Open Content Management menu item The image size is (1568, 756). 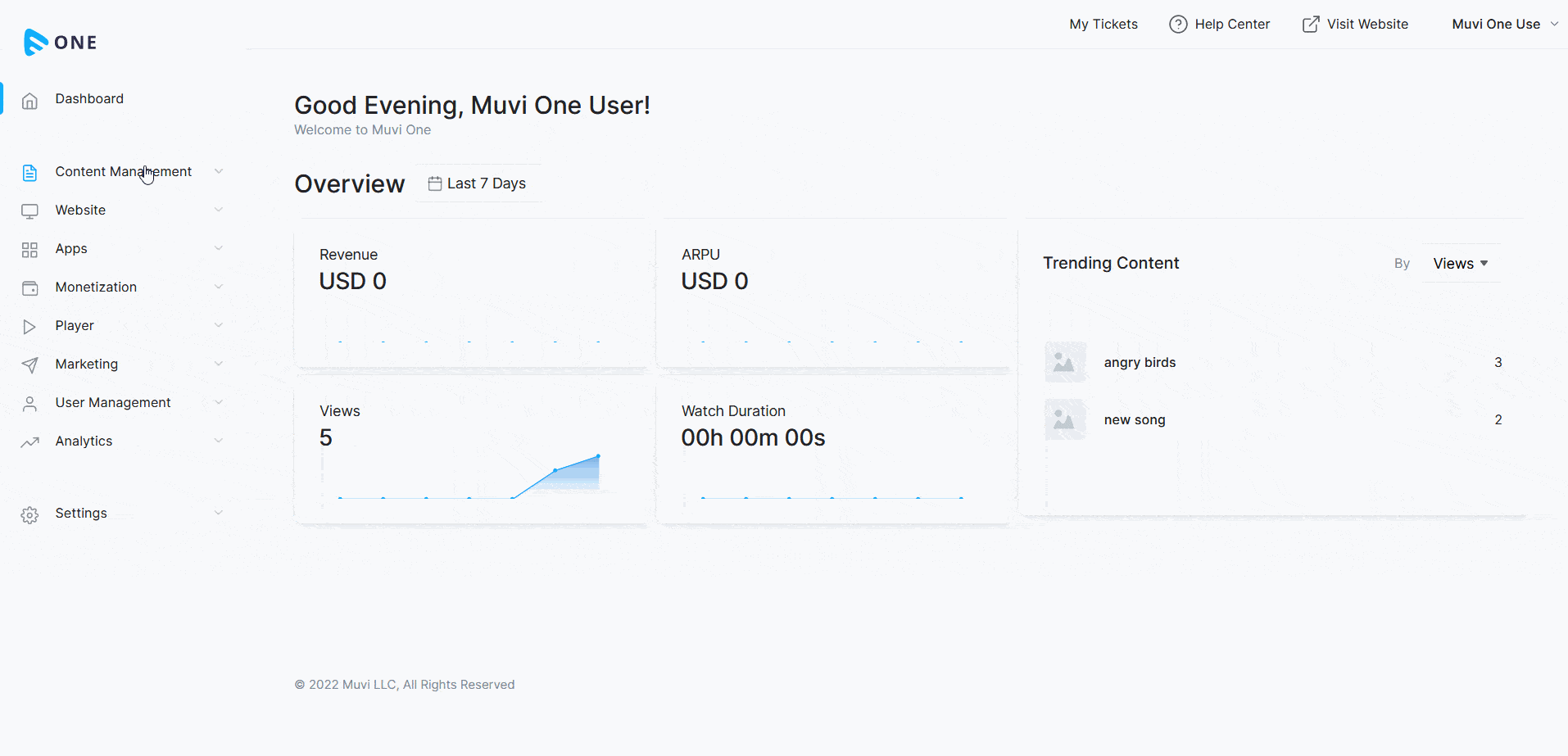click(x=123, y=171)
